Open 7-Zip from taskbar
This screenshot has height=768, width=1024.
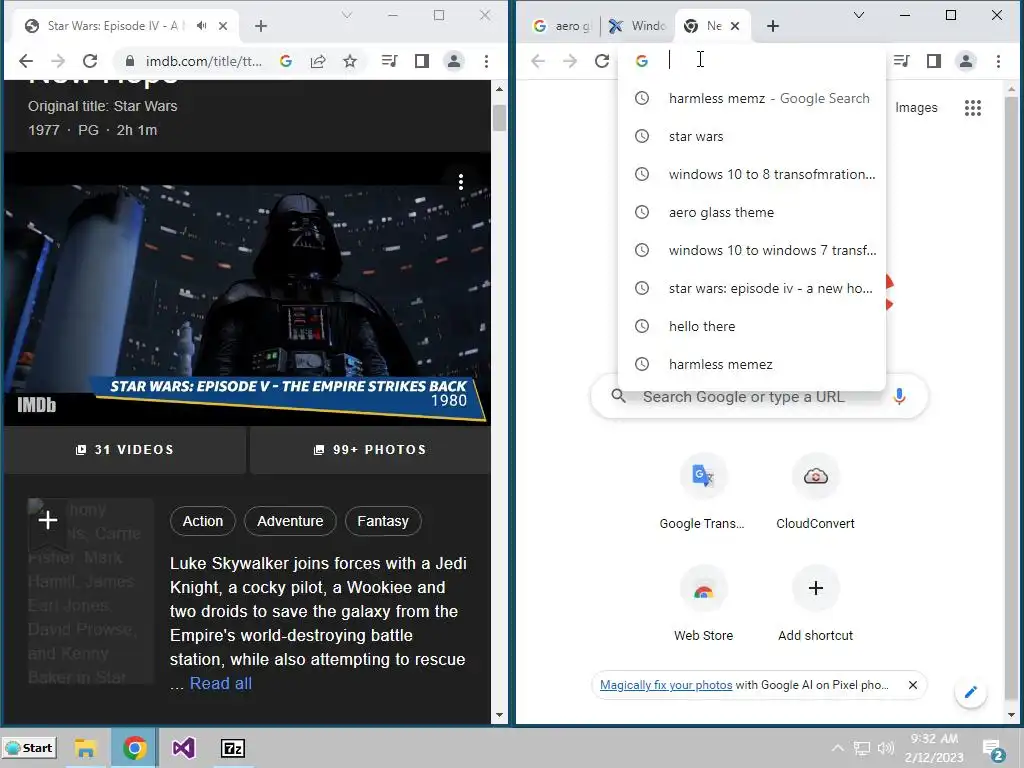(233, 748)
